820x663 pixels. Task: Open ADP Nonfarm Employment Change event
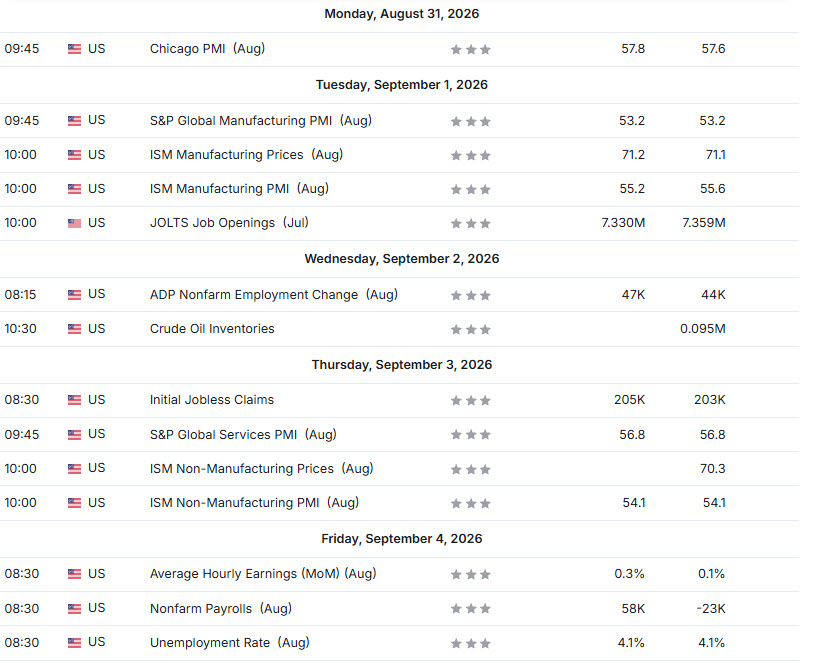pos(274,294)
